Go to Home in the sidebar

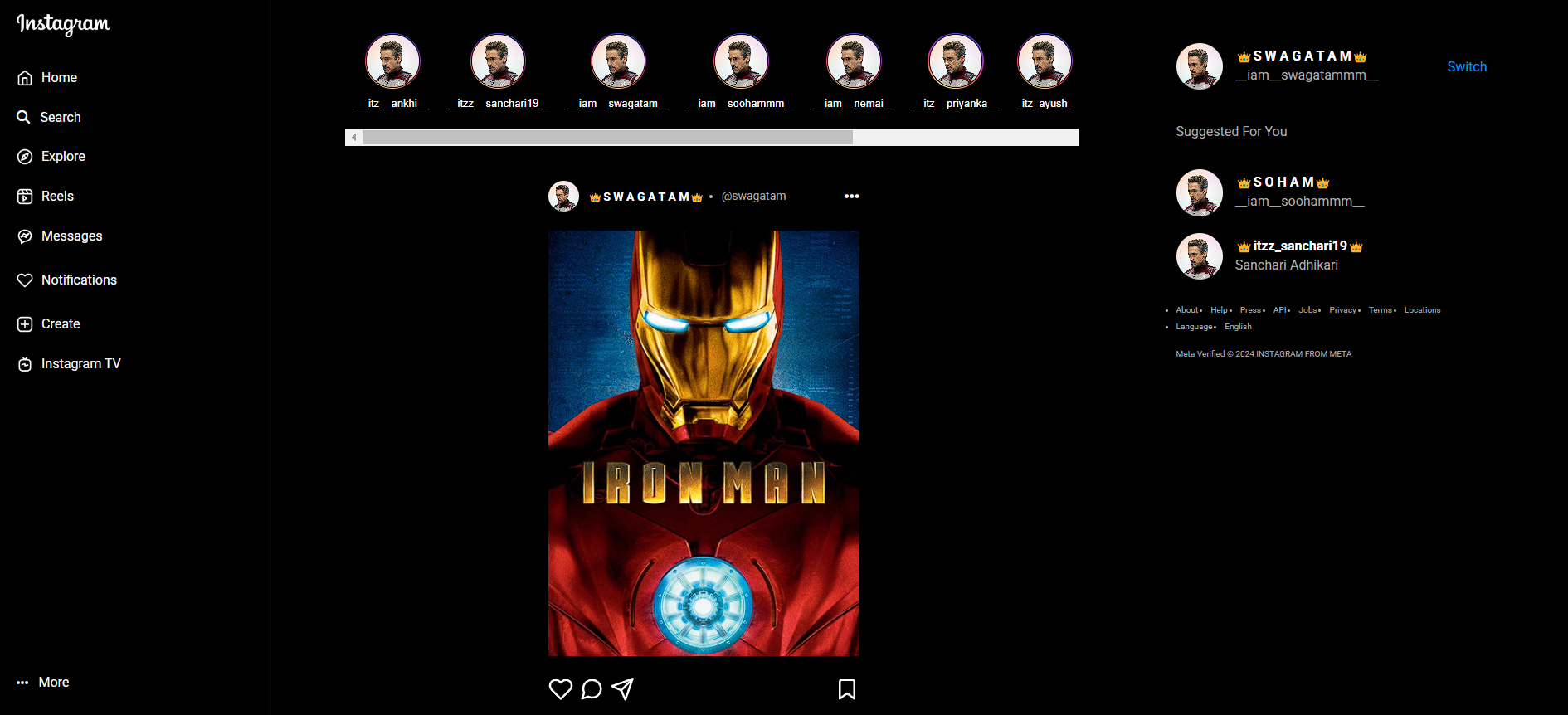pyautogui.click(x=58, y=78)
